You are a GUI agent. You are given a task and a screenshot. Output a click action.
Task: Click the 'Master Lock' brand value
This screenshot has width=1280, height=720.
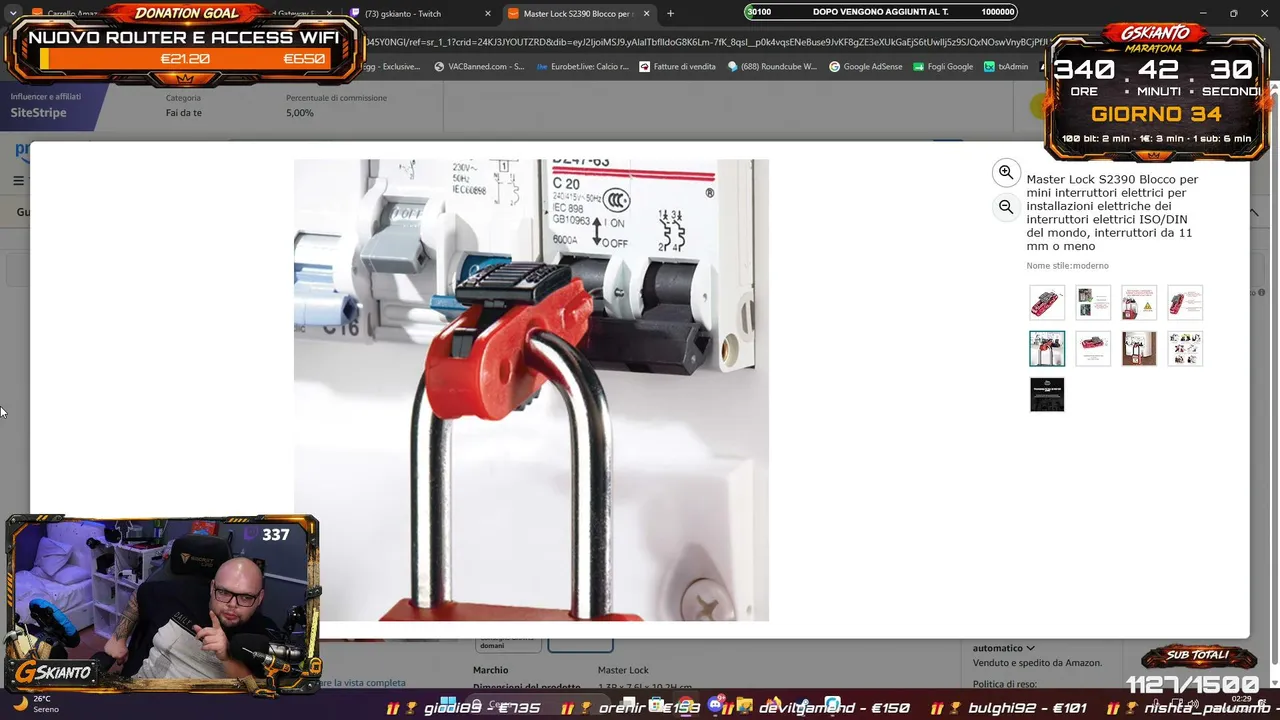[x=623, y=670]
